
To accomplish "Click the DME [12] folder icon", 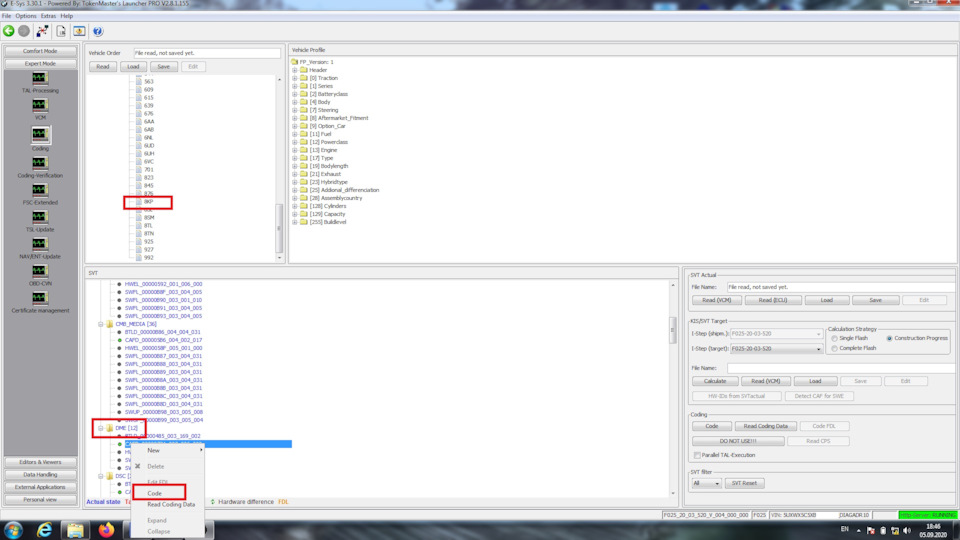I will pos(110,428).
